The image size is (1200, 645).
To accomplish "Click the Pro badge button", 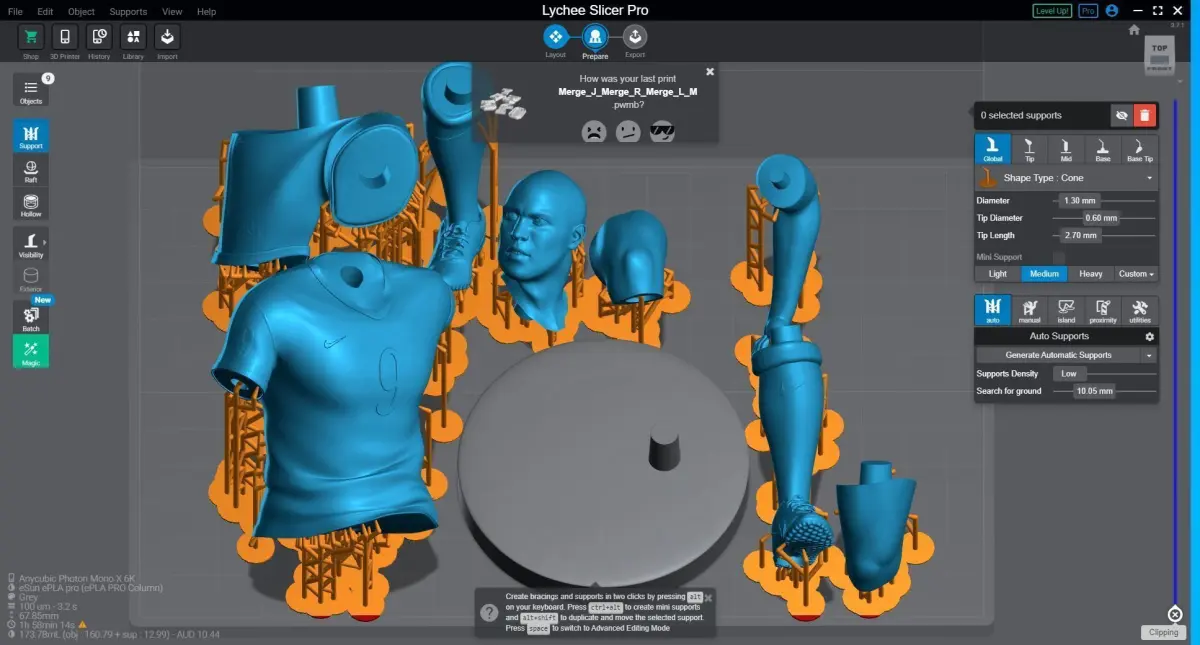I will click(x=1088, y=11).
